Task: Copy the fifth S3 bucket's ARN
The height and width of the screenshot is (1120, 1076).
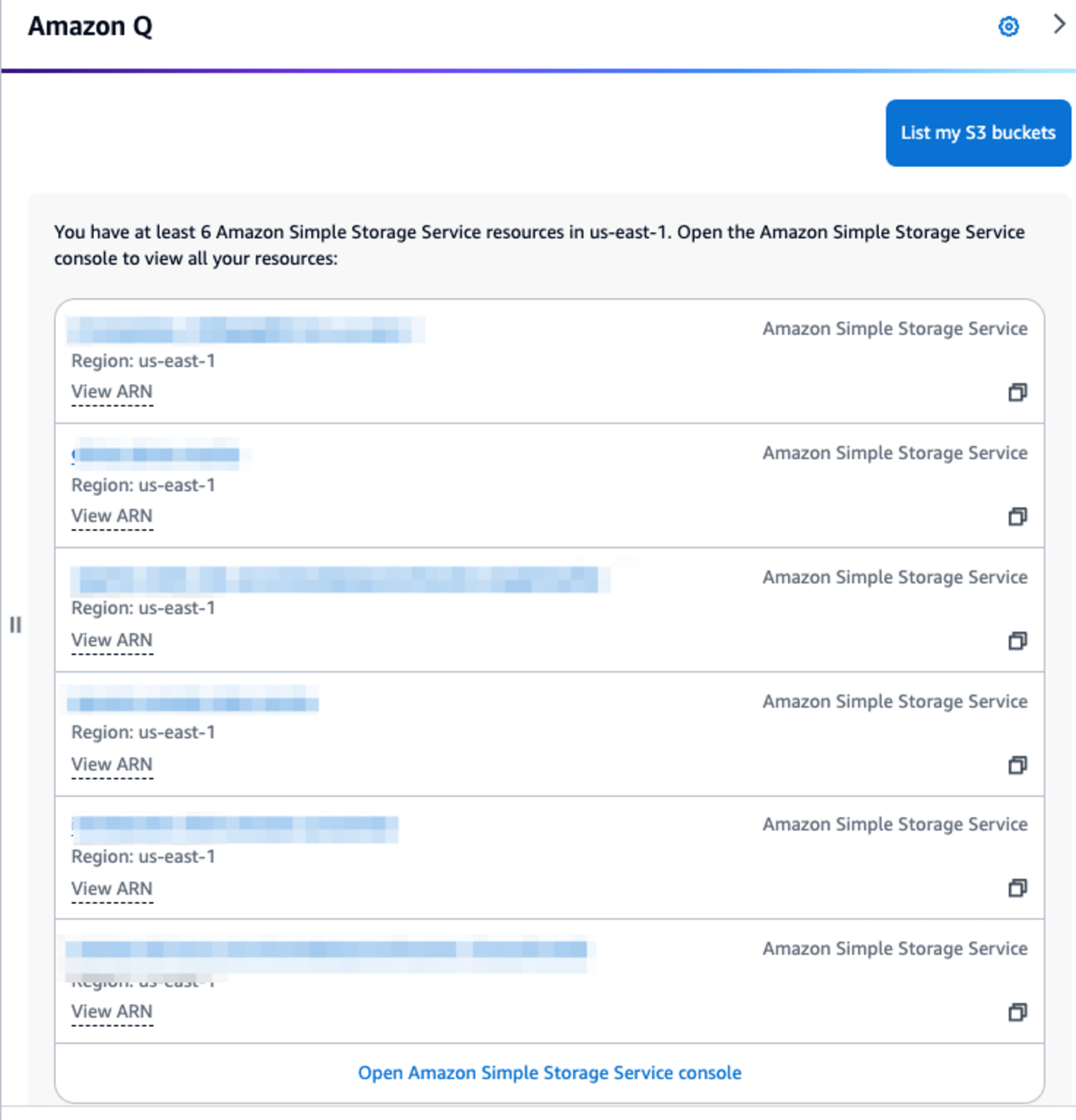Action: [1017, 888]
